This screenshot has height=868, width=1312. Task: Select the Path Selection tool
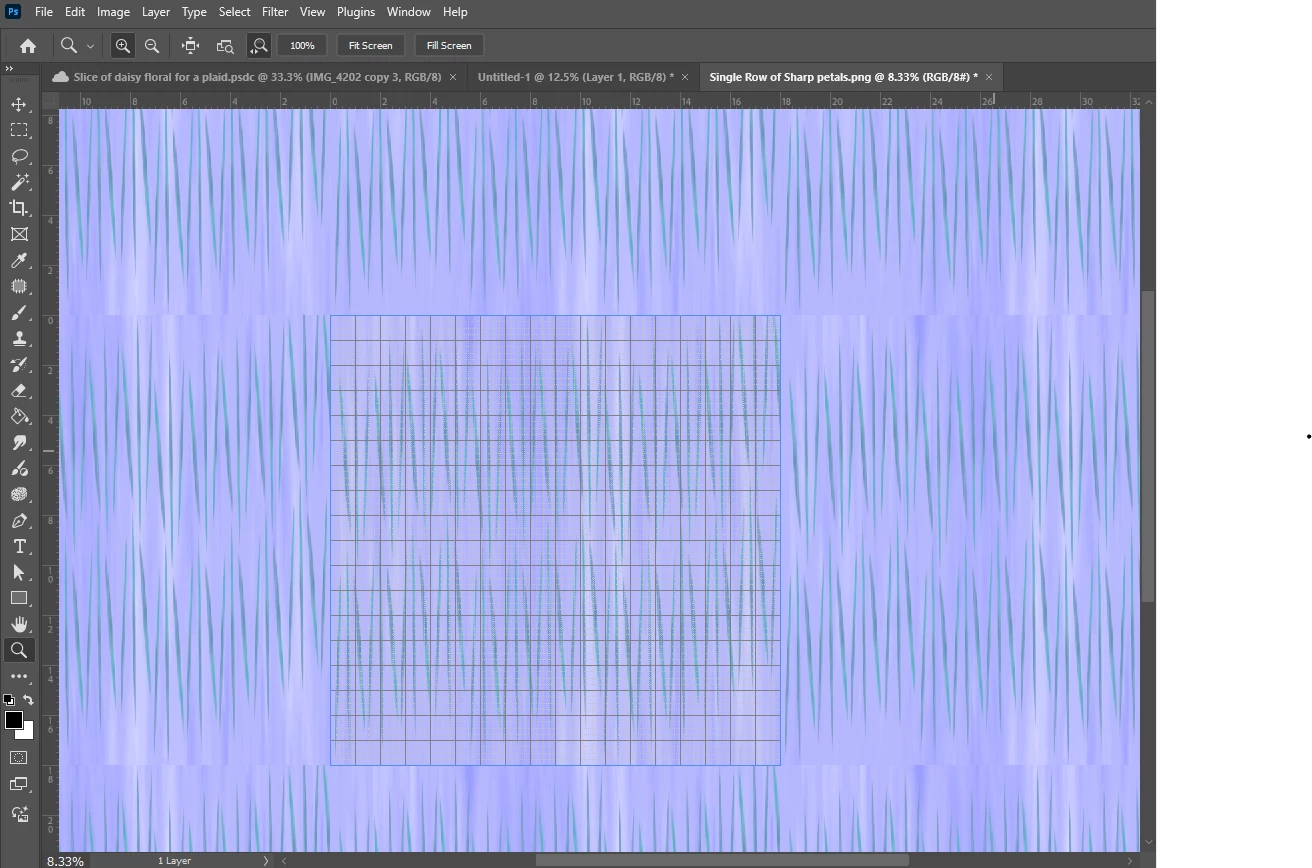(19, 572)
